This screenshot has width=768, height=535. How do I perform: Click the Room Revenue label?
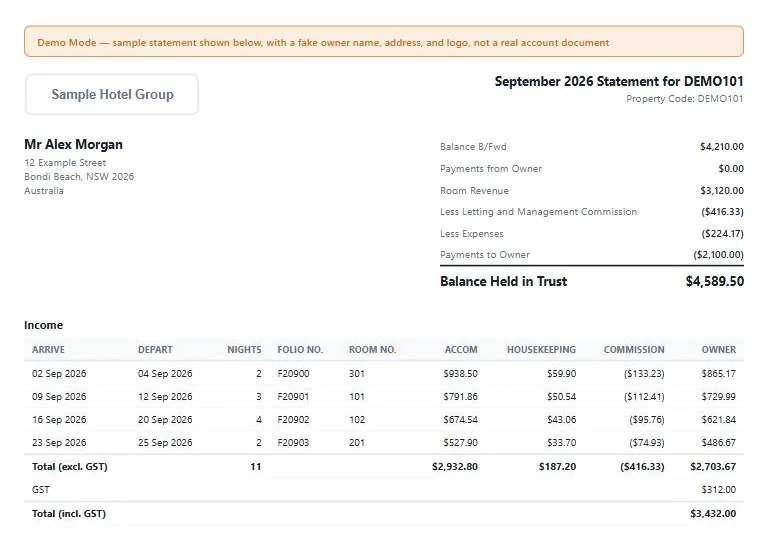[x=474, y=191]
